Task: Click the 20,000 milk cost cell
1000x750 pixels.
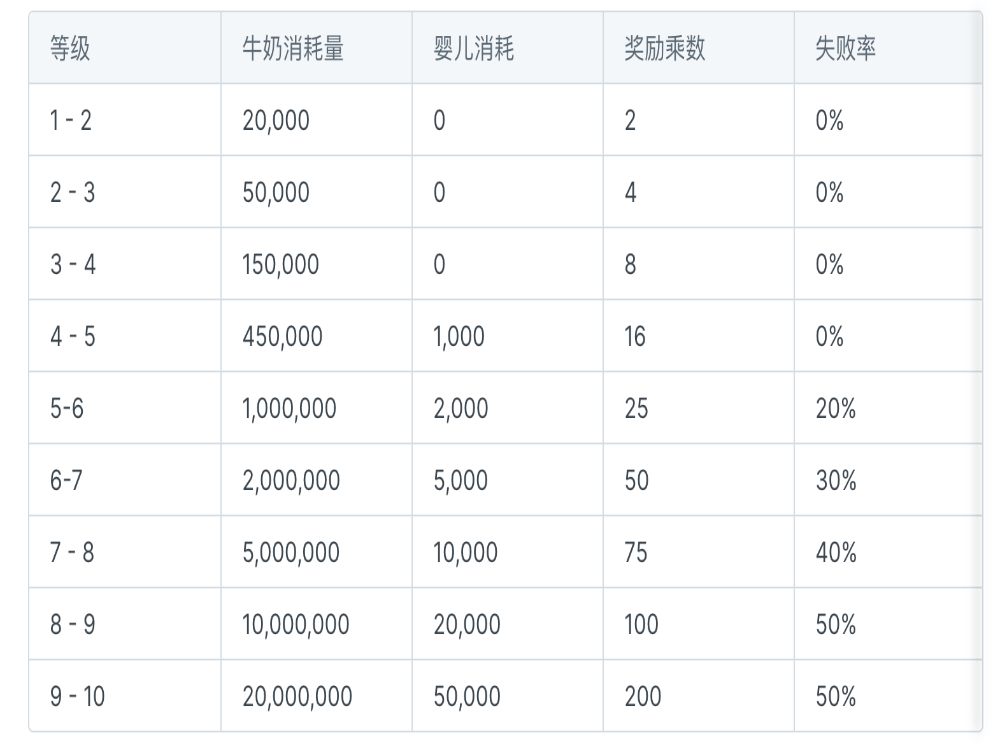Action: (x=316, y=120)
